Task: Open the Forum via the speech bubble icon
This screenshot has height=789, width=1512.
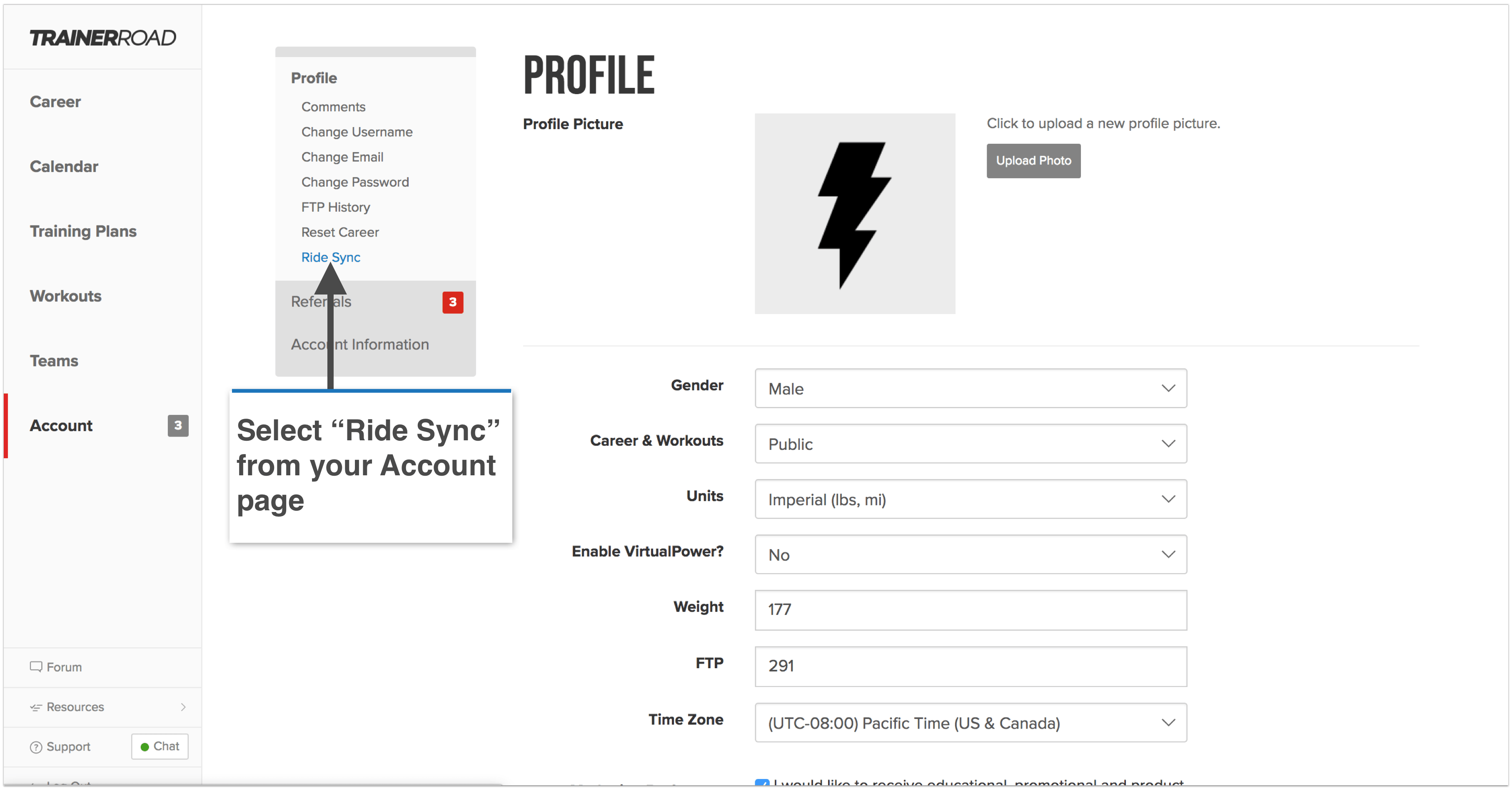Action: click(x=36, y=667)
